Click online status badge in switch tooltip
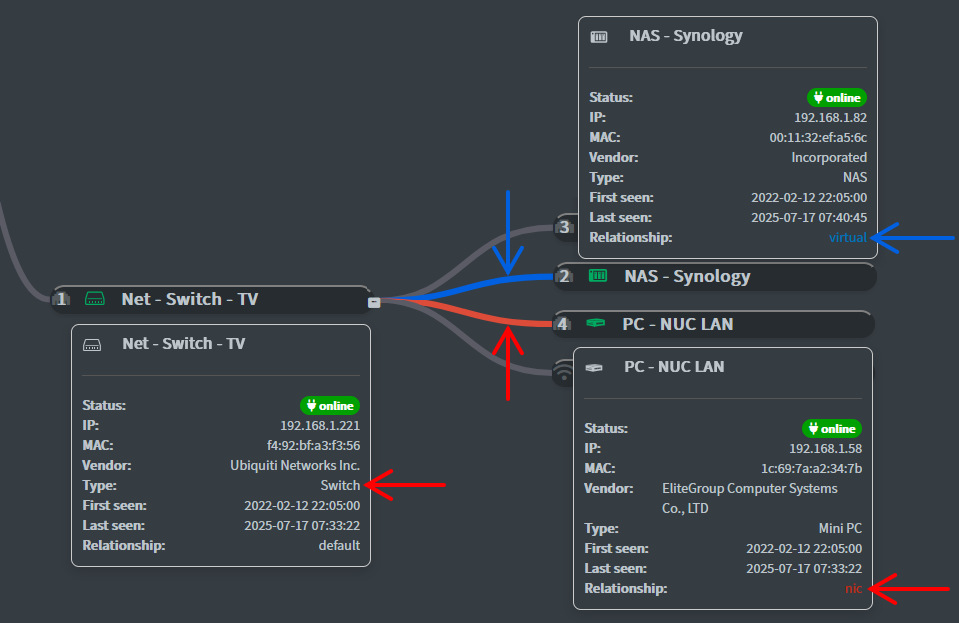Viewport: 959px width, 623px height. tap(330, 405)
